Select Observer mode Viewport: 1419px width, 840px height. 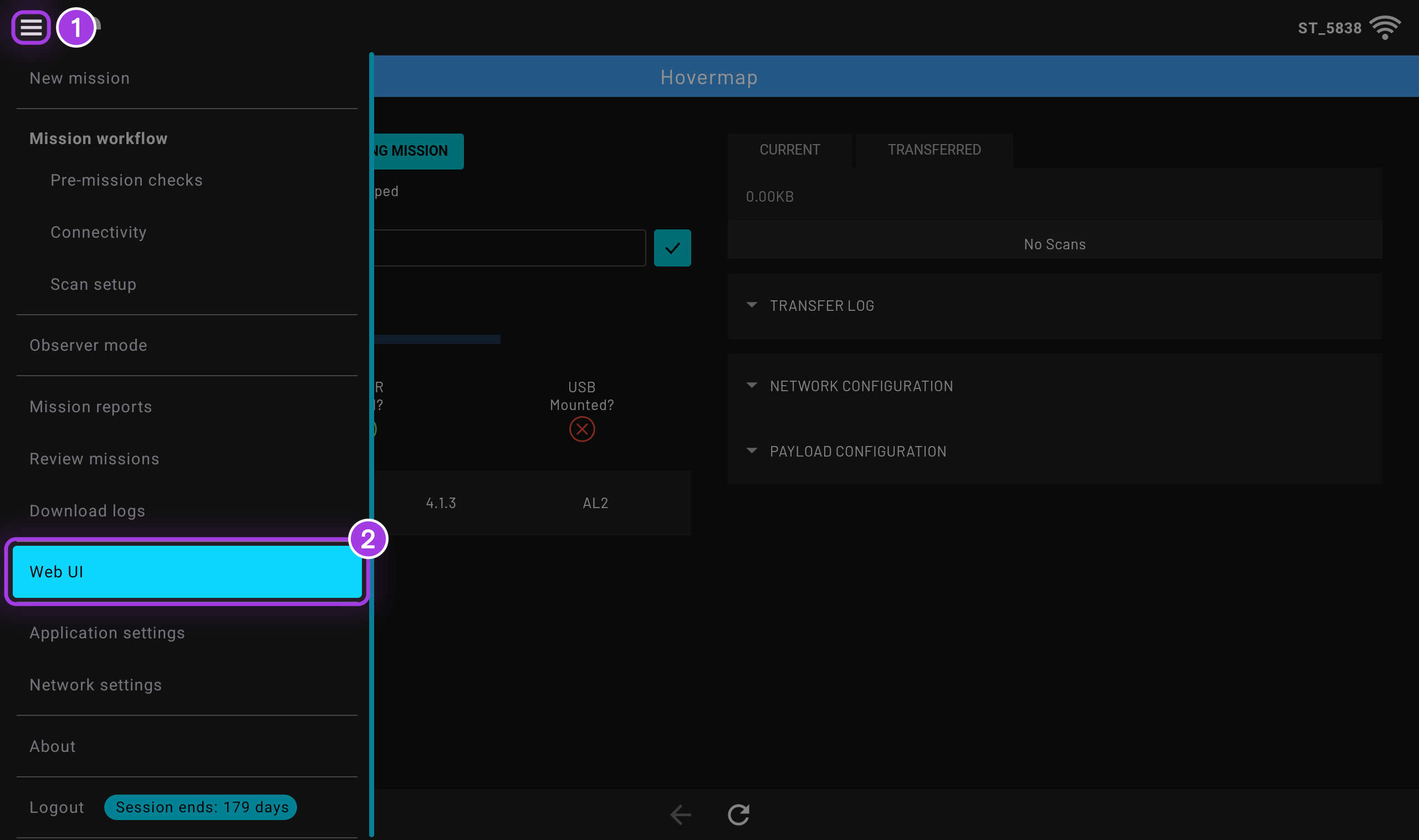pos(88,345)
